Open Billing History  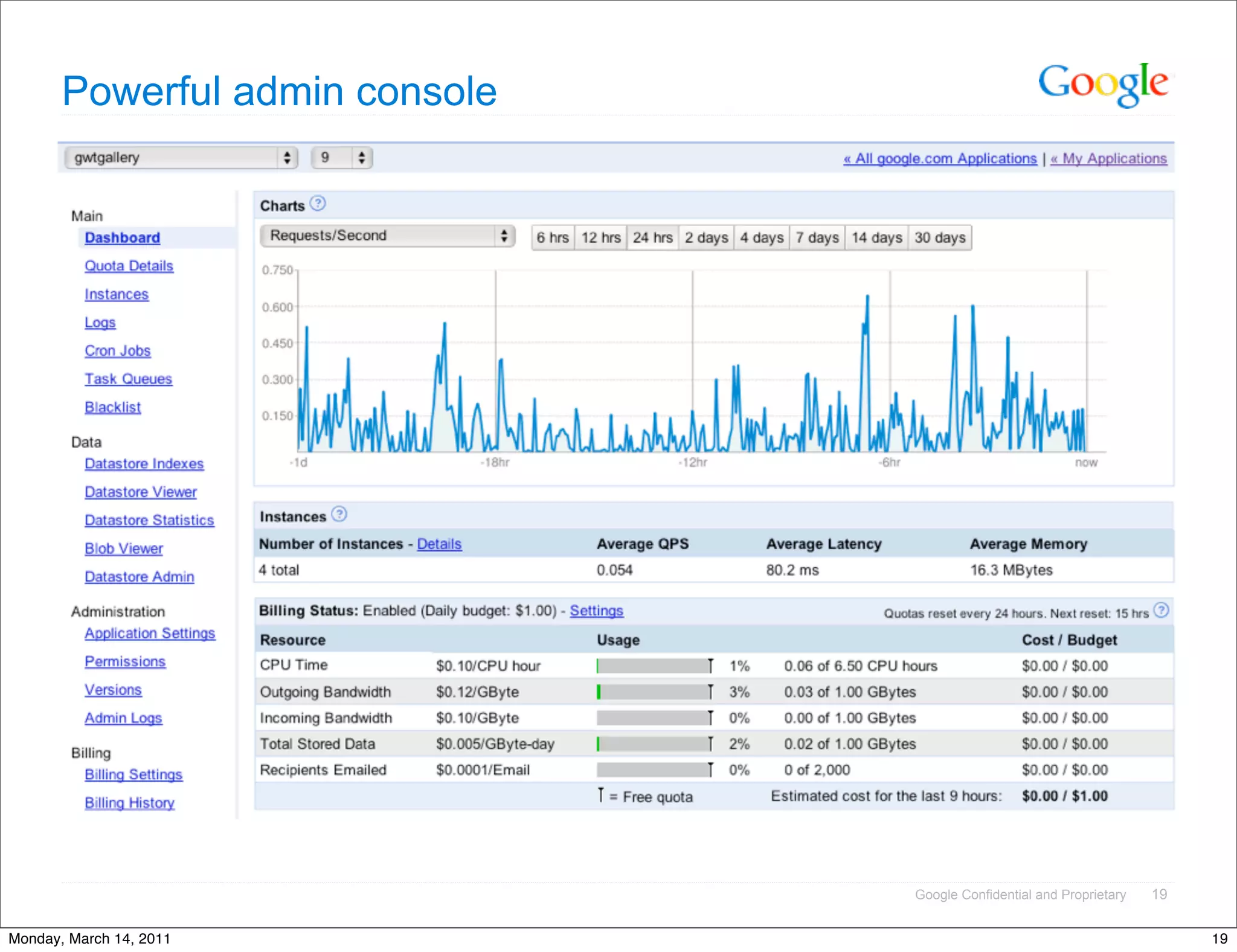(129, 803)
